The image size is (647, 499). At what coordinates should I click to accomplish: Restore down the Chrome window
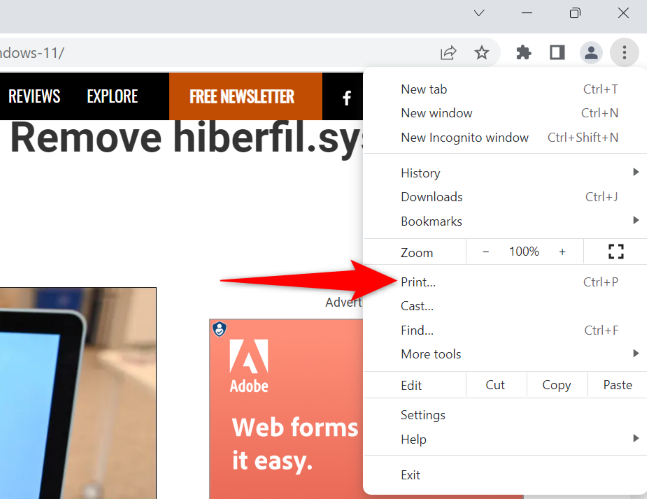pos(575,13)
